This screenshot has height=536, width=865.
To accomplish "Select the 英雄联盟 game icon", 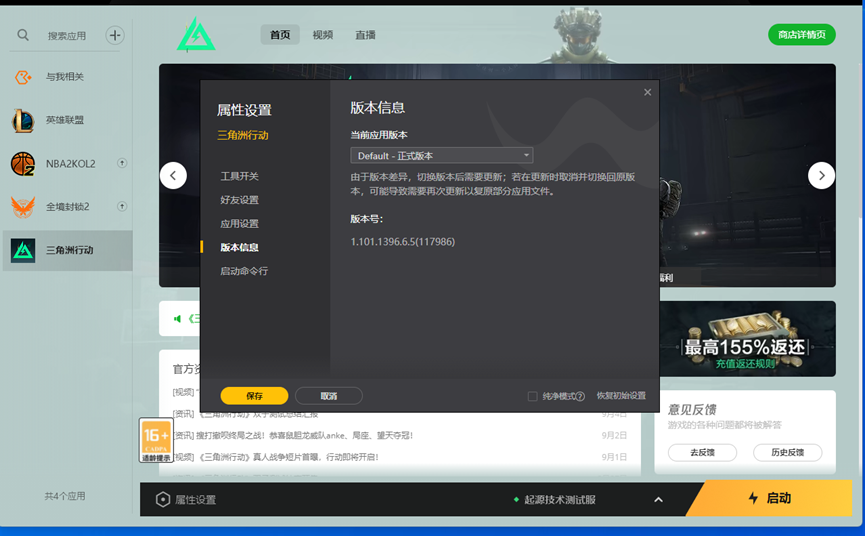I will [23, 120].
